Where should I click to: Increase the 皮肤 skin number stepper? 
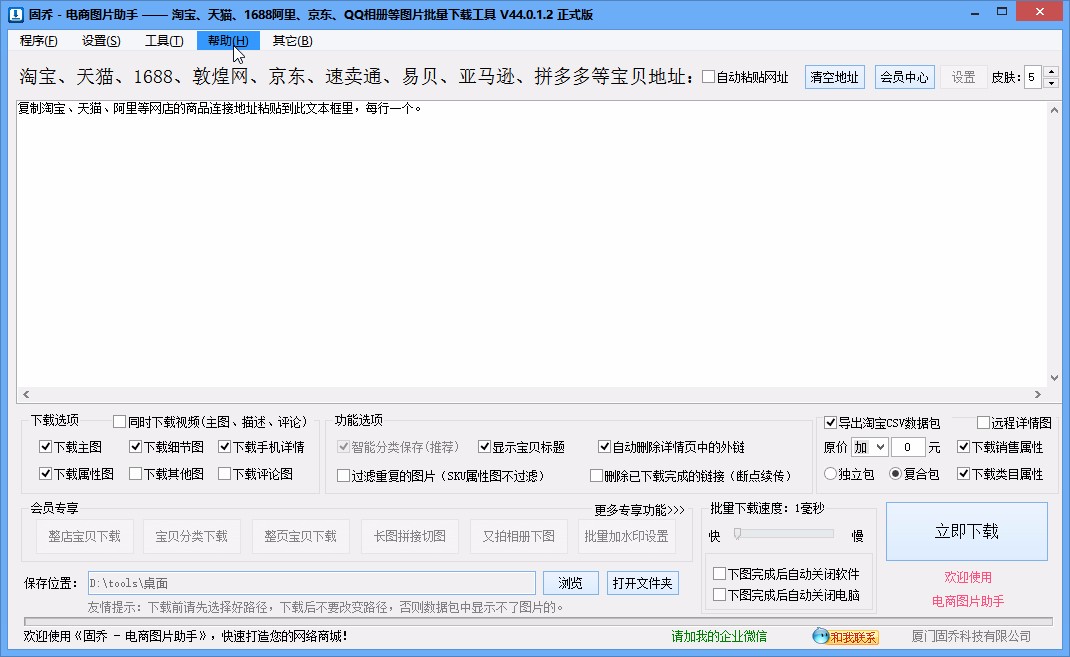pos(1050,71)
